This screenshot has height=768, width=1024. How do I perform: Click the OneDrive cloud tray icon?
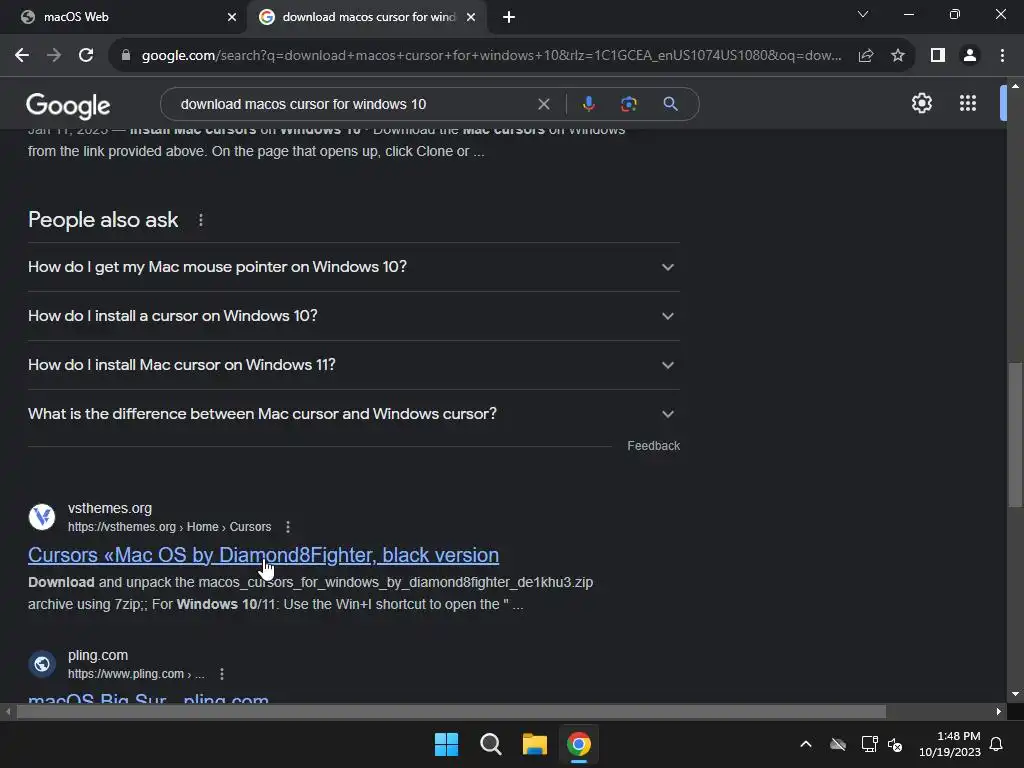(x=838, y=744)
